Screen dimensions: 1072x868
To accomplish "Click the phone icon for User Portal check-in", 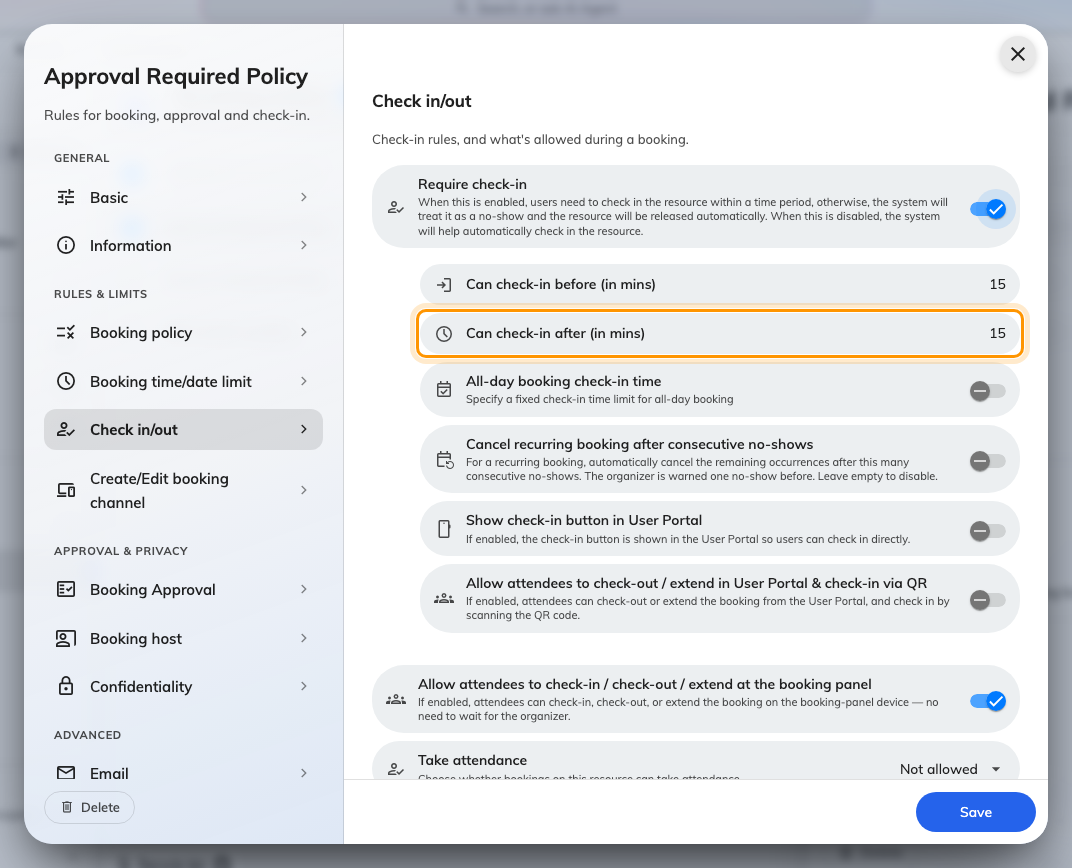I will [x=444, y=529].
